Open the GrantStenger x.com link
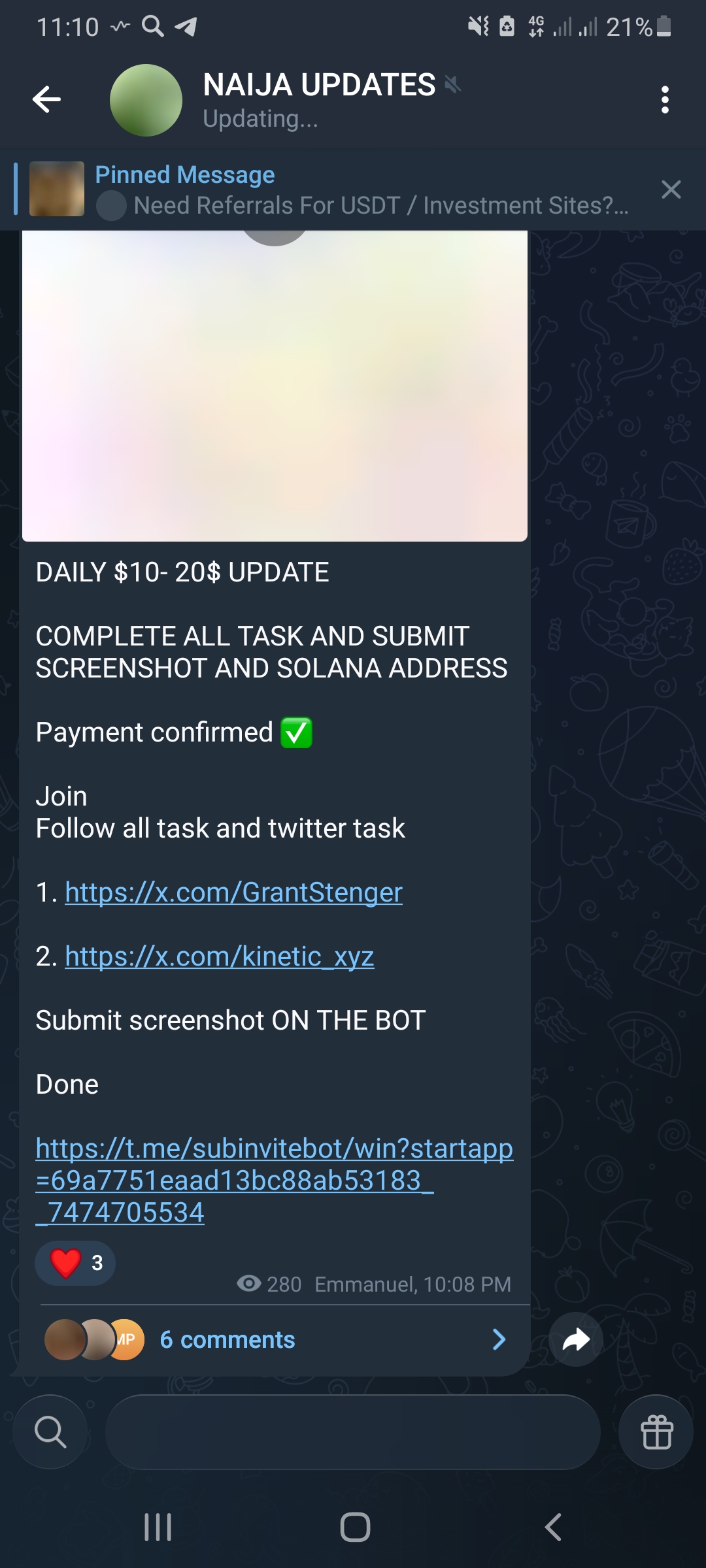This screenshot has width=706, height=1568. [233, 892]
